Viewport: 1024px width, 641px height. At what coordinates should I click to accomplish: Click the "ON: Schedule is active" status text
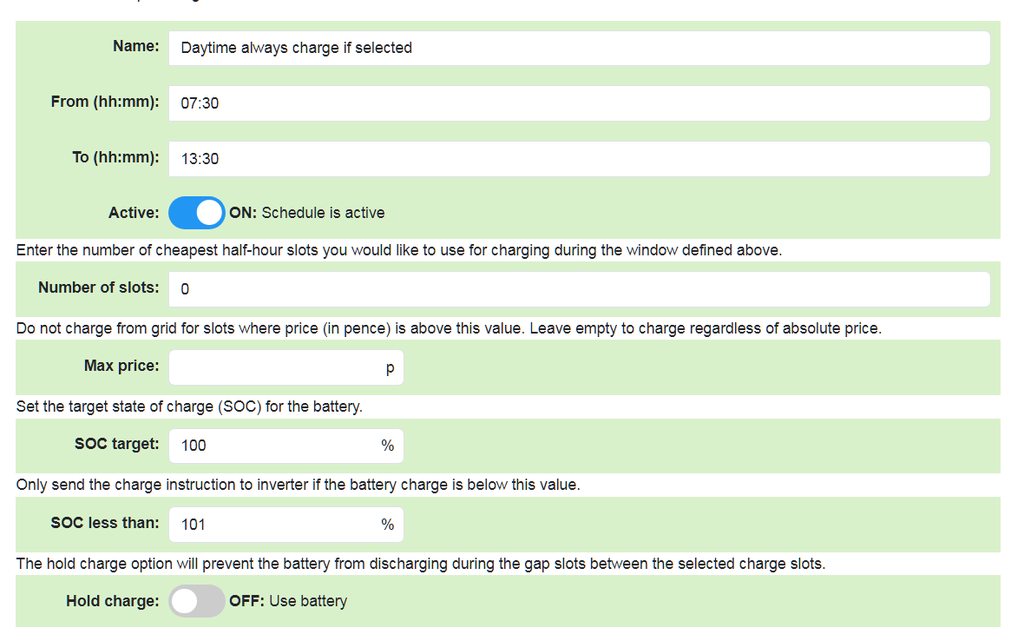[307, 213]
